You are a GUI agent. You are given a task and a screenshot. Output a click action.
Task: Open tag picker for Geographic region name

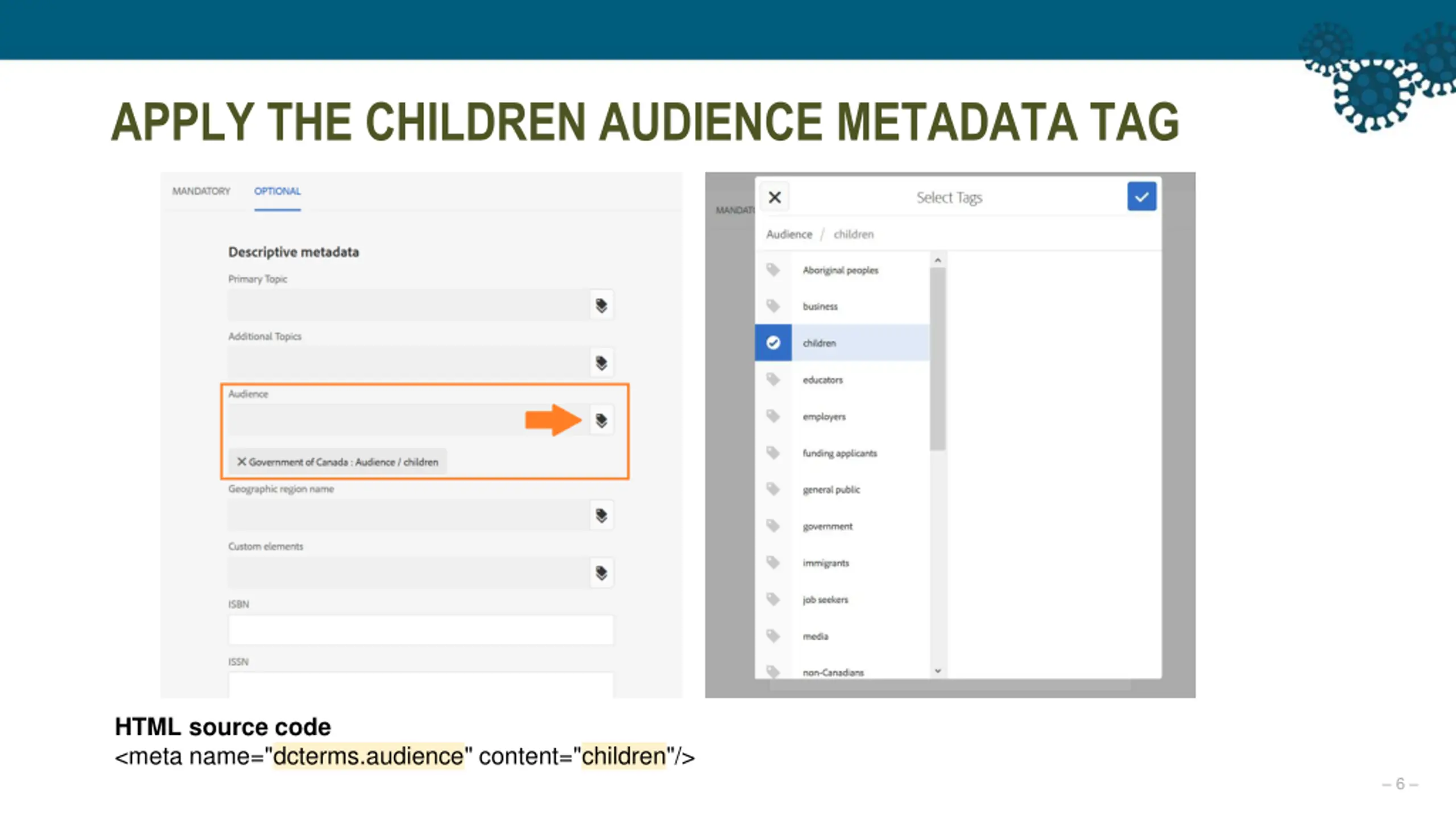601,515
